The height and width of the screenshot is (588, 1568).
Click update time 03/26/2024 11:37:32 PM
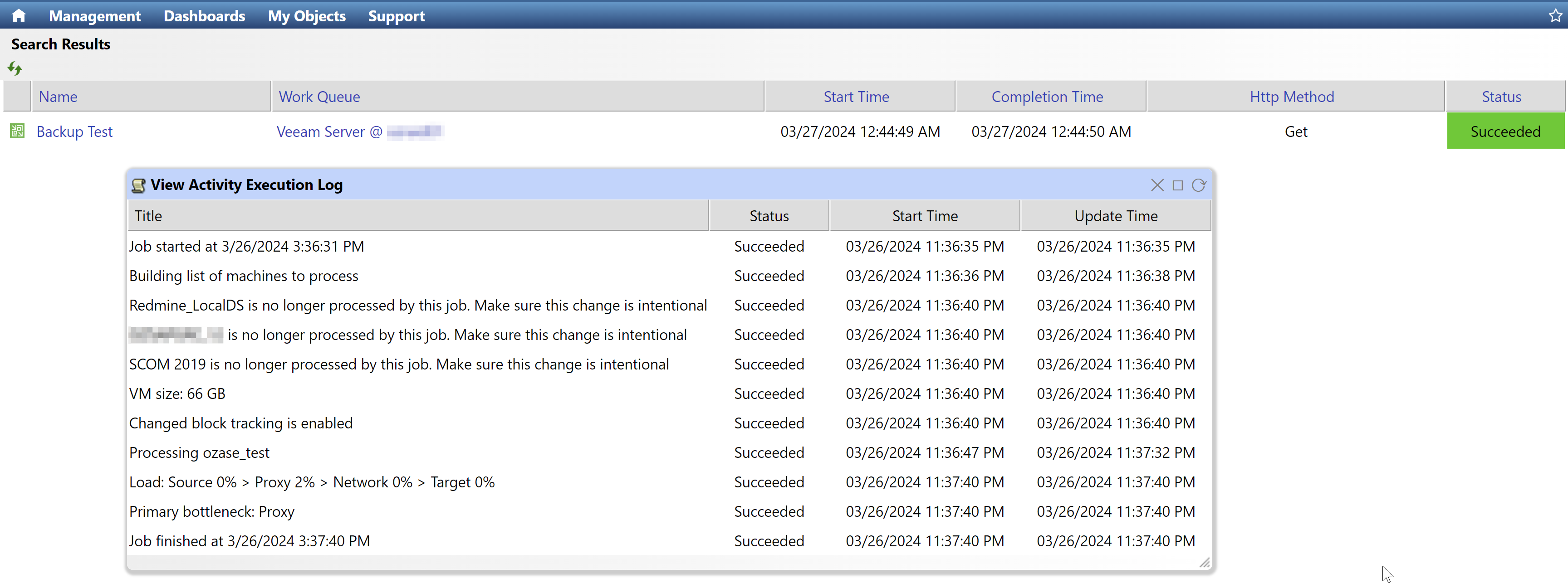click(1116, 452)
